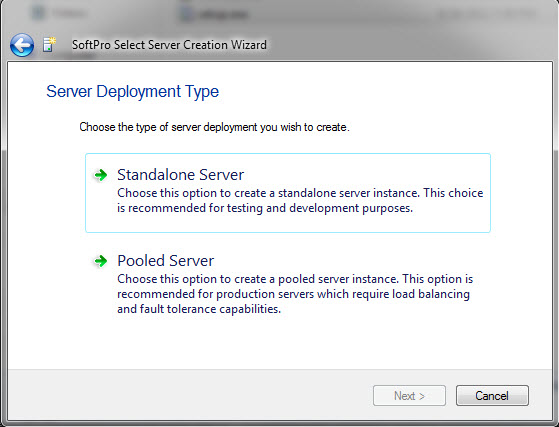Click the Server Deployment Type heading
The image size is (559, 427).
pos(132,92)
